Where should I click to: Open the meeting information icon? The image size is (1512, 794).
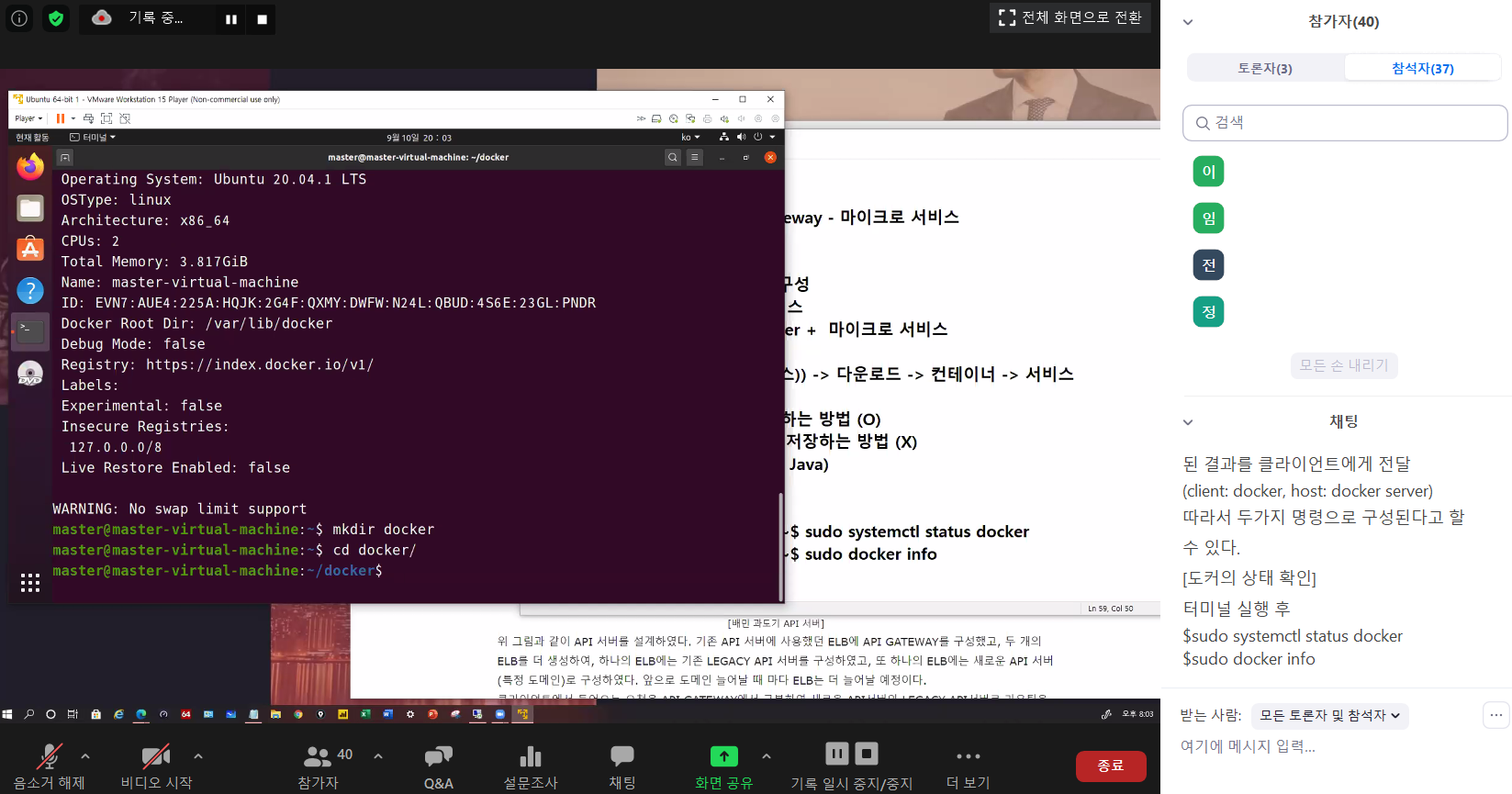pos(19,18)
